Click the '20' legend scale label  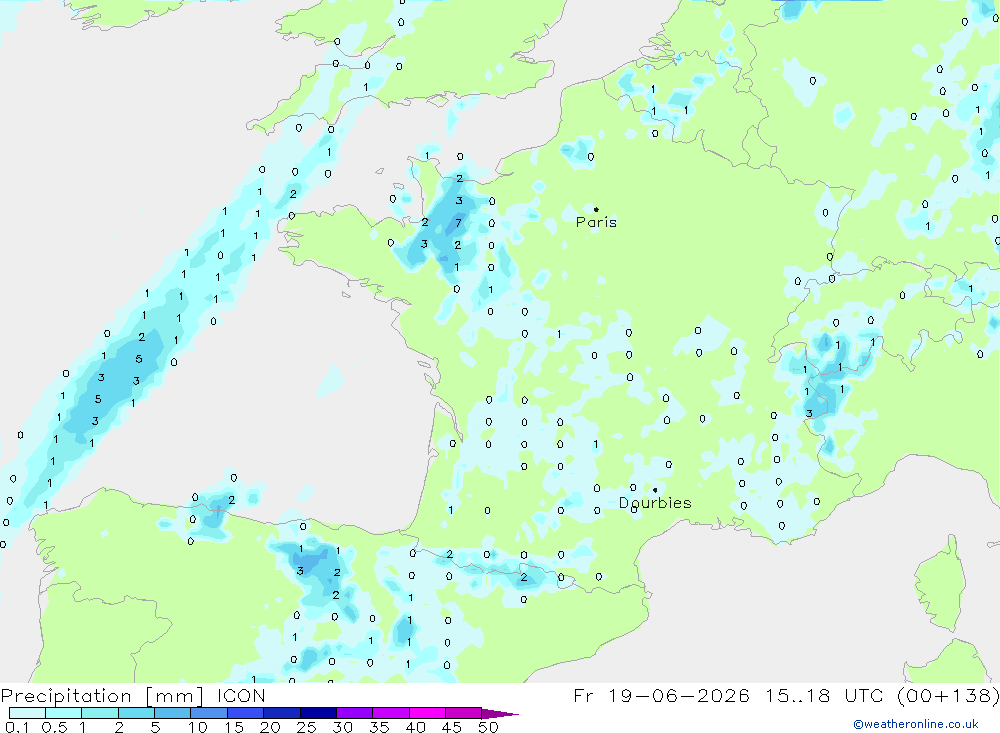tap(270, 727)
